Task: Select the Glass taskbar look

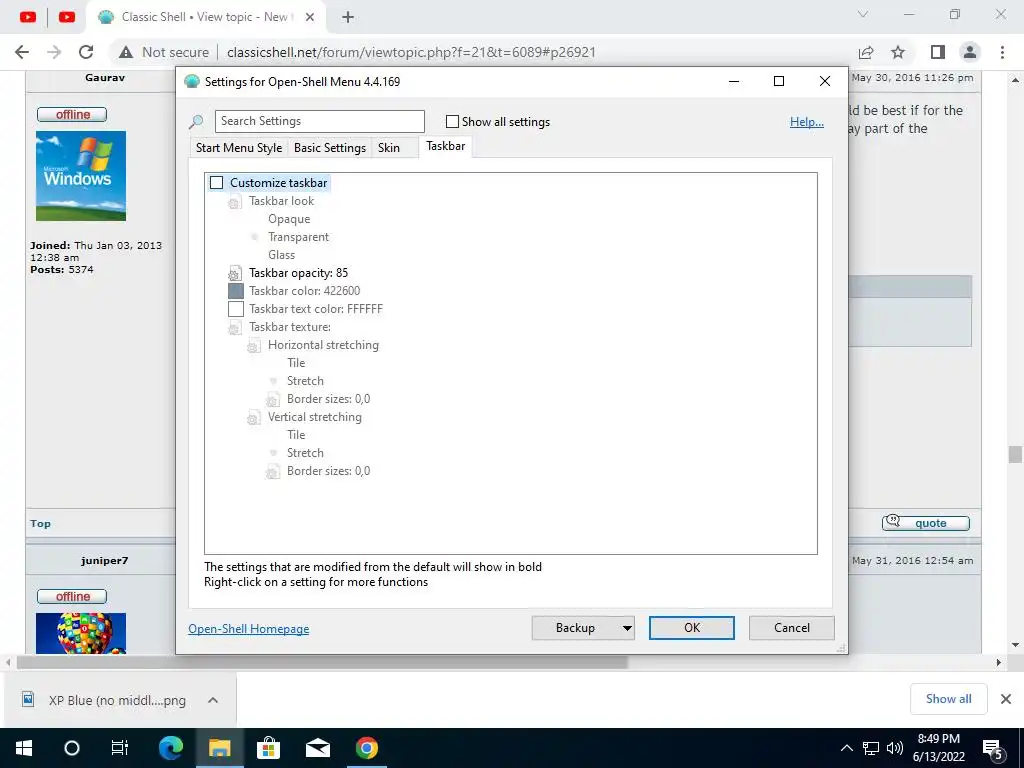Action: (x=281, y=255)
